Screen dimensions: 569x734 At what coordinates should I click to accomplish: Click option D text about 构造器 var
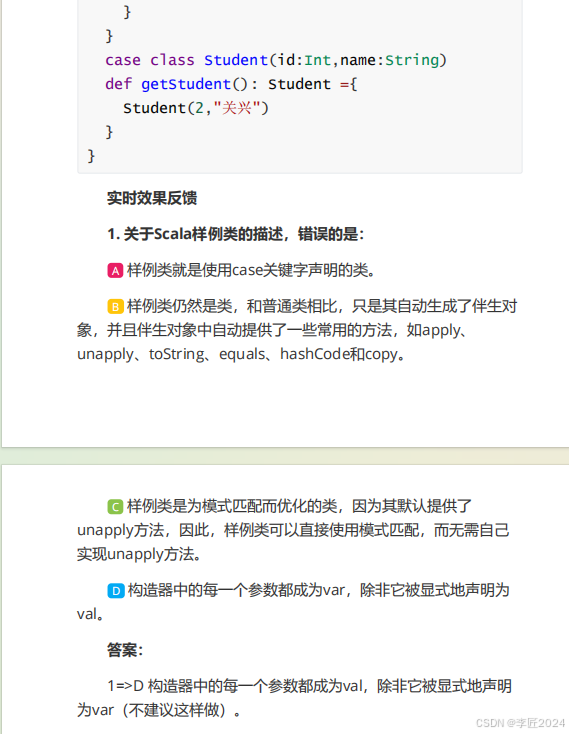293,602
